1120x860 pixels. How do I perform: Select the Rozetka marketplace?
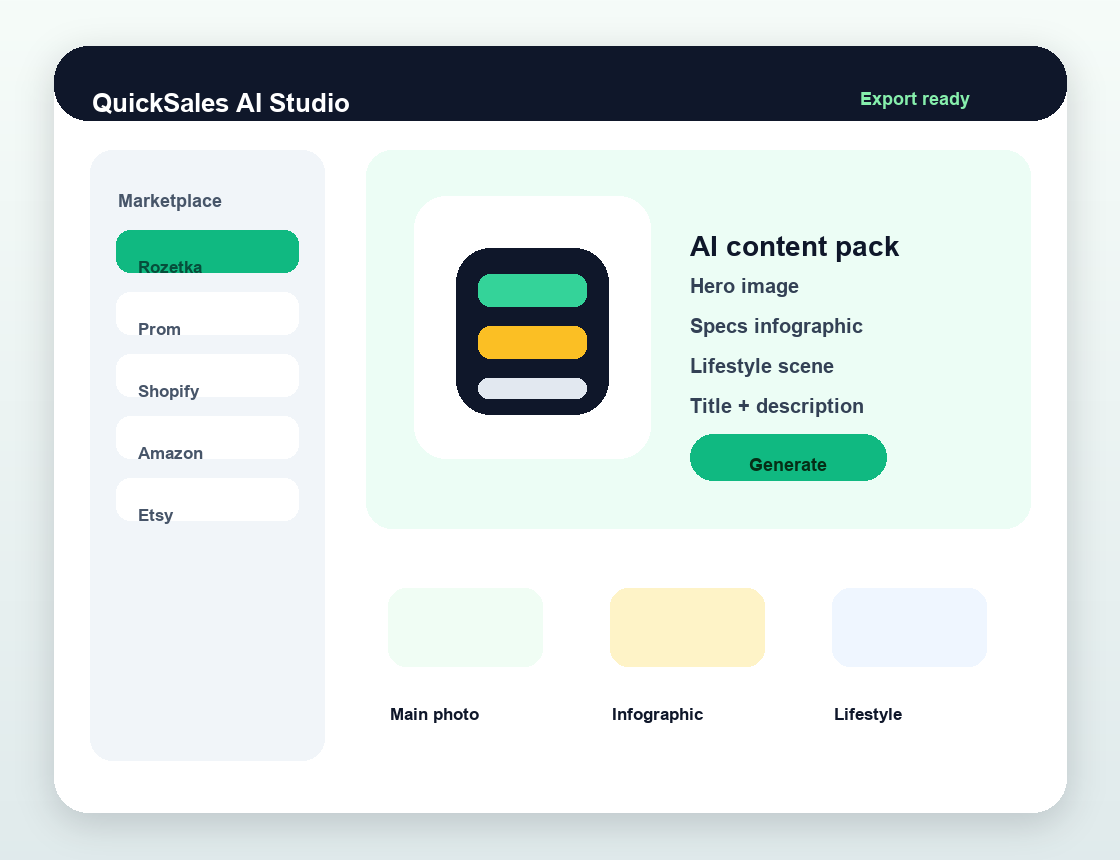click(207, 251)
